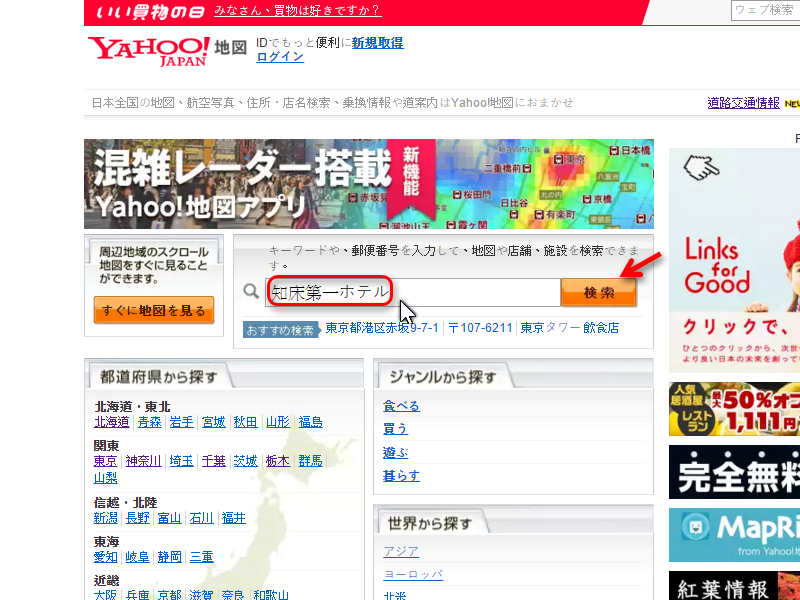Choose 岐阜 prefecture link
This screenshot has width=800, height=600.
[138, 557]
